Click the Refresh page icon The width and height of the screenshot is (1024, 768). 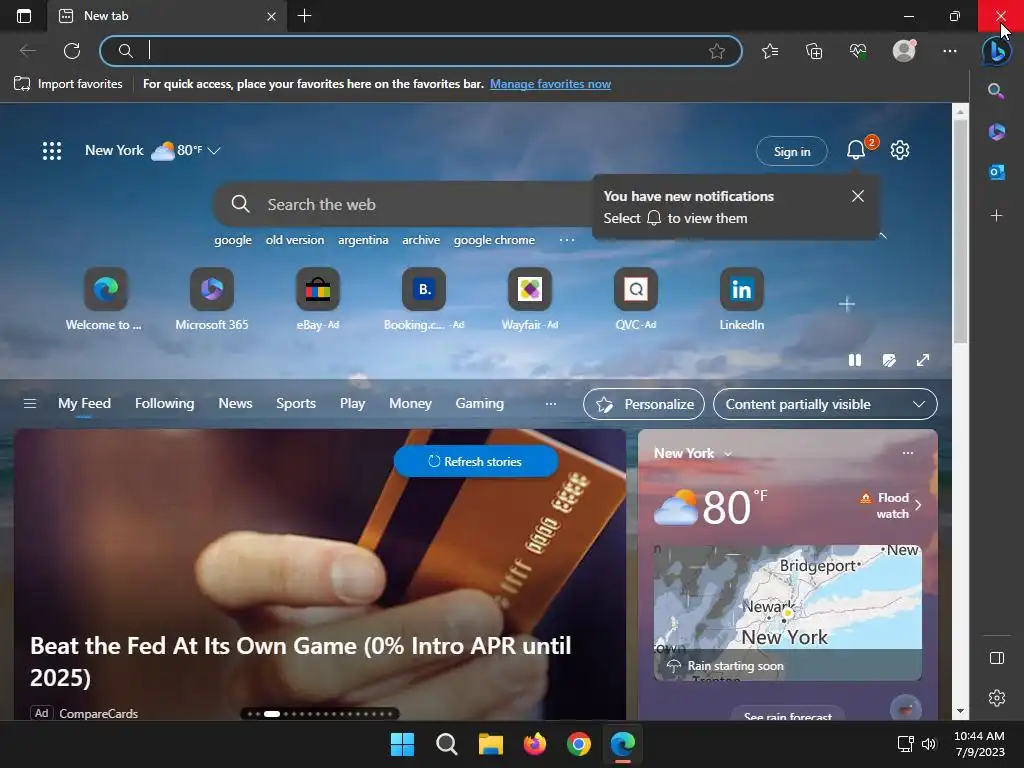tap(72, 51)
